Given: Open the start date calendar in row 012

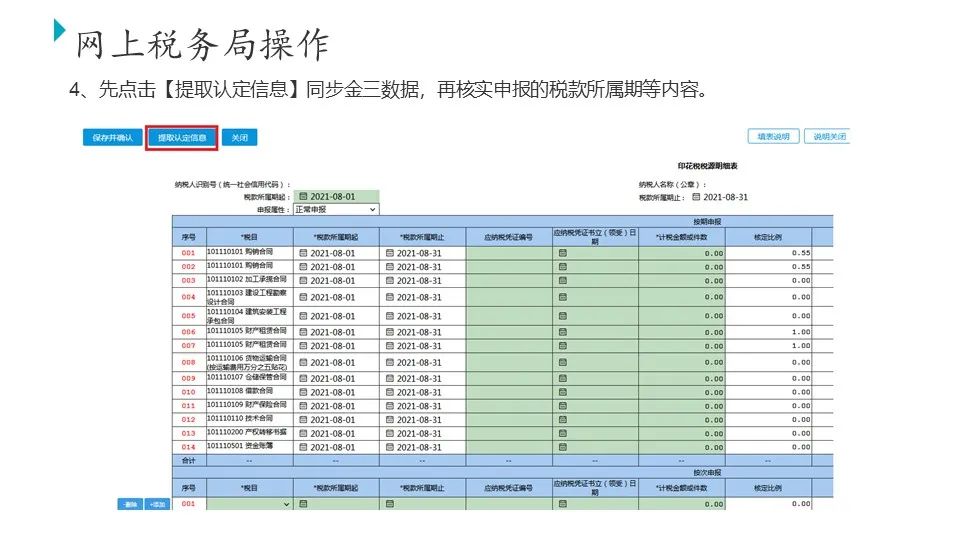Looking at the screenshot, I should point(303,420).
